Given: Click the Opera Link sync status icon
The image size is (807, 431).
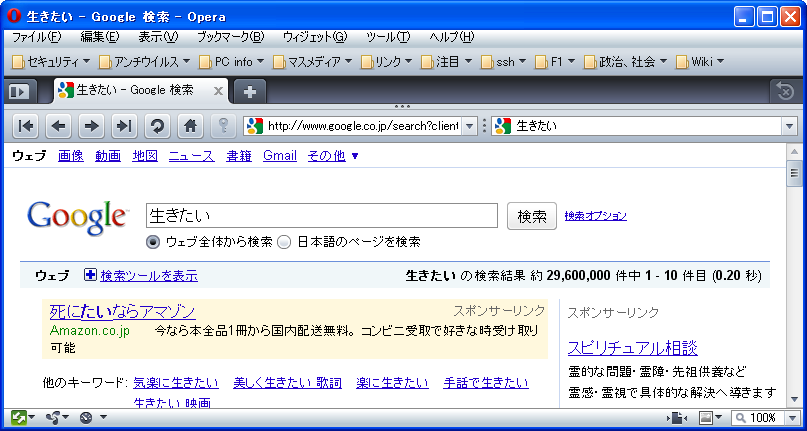Looking at the screenshot, I should coord(19,417).
